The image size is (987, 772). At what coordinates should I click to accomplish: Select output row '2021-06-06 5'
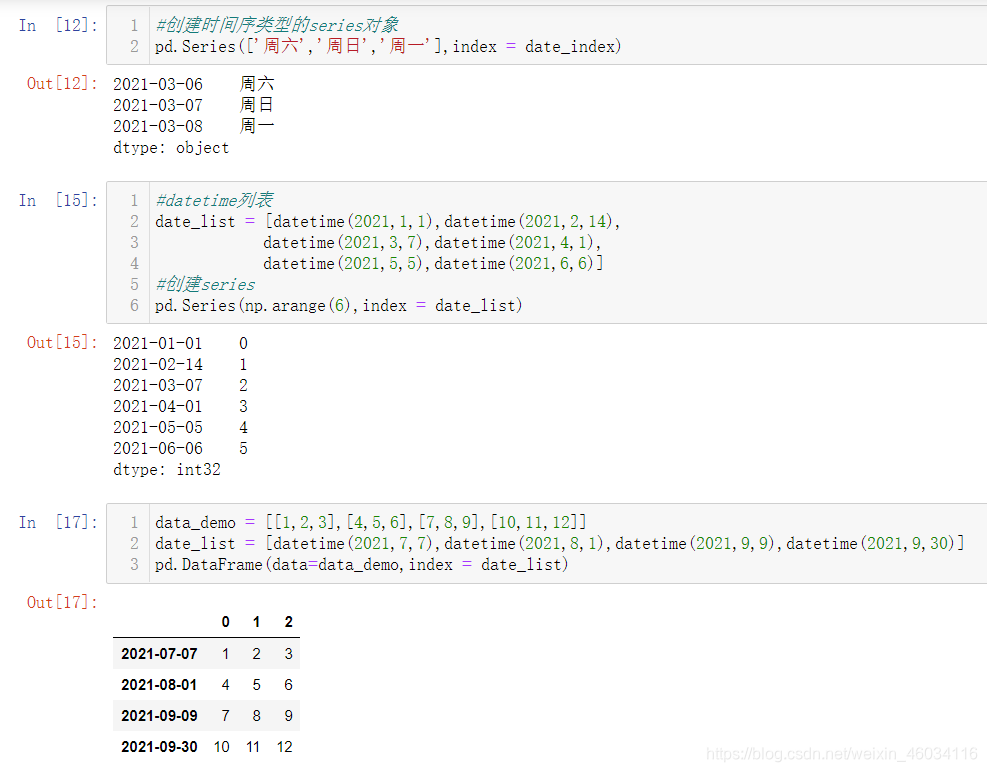(181, 448)
